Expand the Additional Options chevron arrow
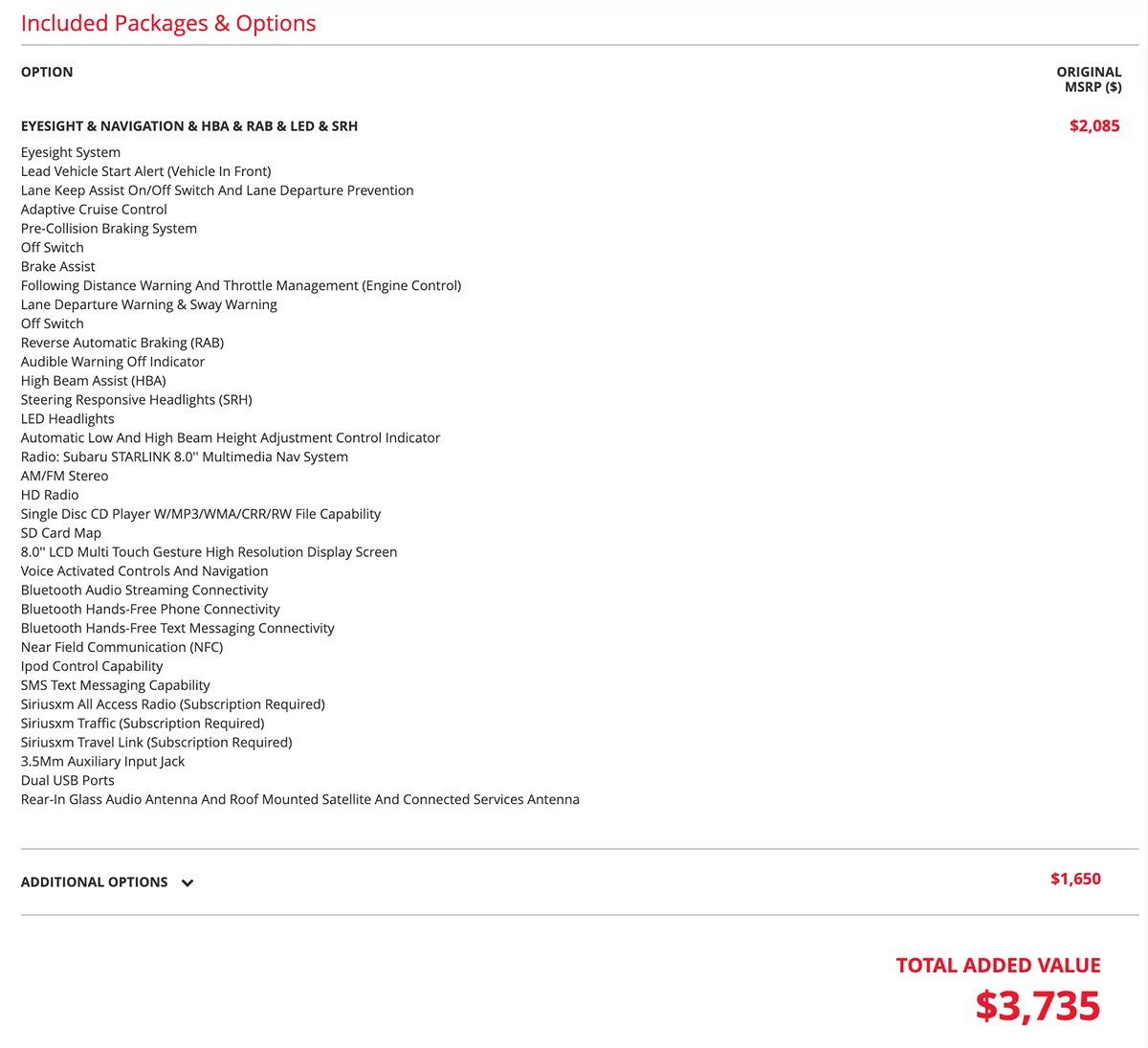 pyautogui.click(x=188, y=883)
